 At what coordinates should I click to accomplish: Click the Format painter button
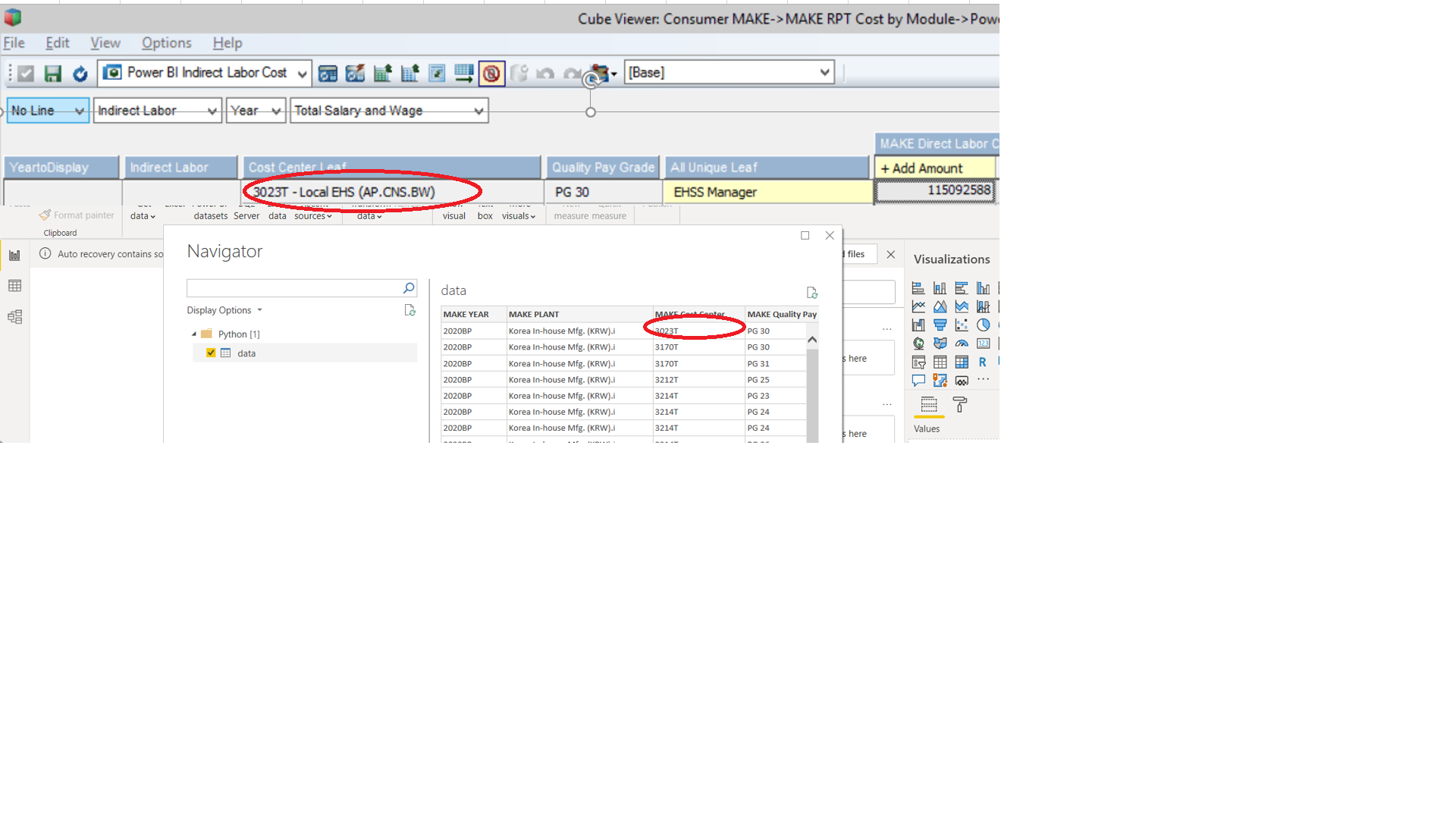click(x=77, y=215)
